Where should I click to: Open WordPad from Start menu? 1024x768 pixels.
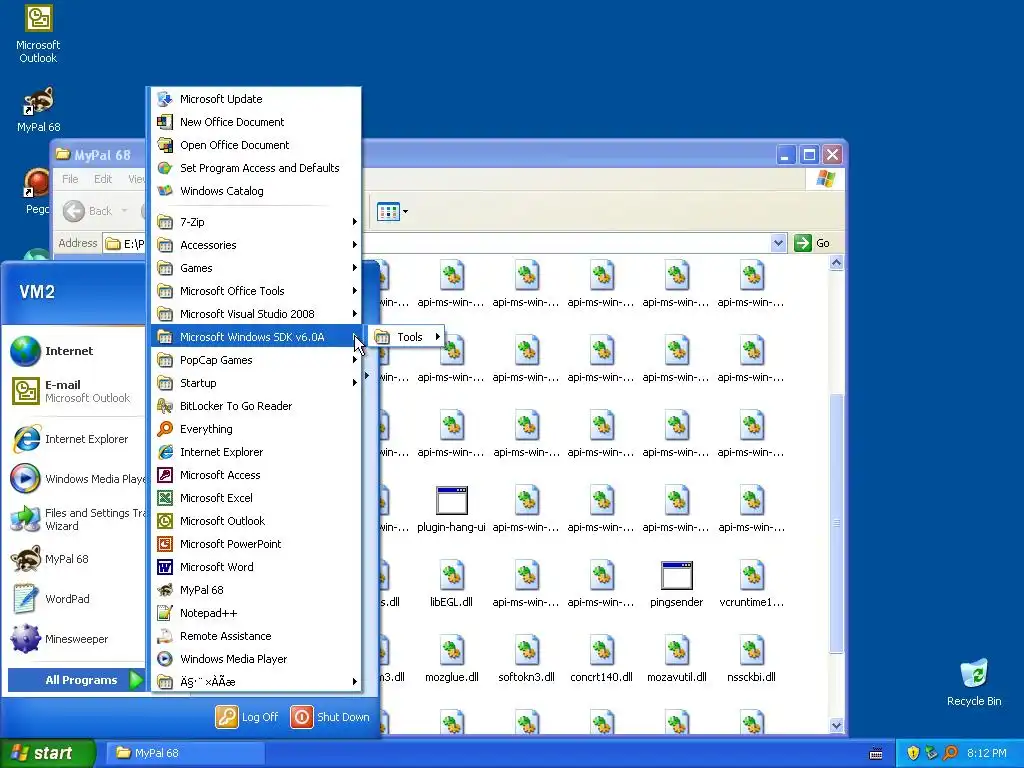click(x=76, y=599)
